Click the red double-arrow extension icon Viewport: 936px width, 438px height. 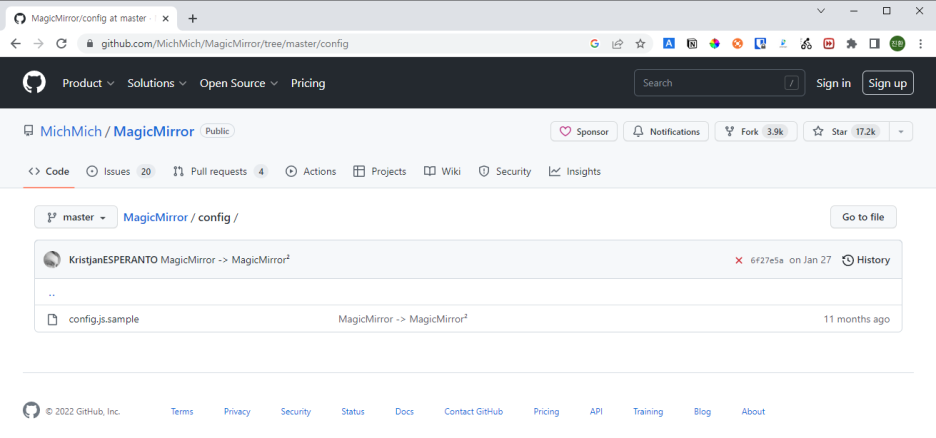829,44
